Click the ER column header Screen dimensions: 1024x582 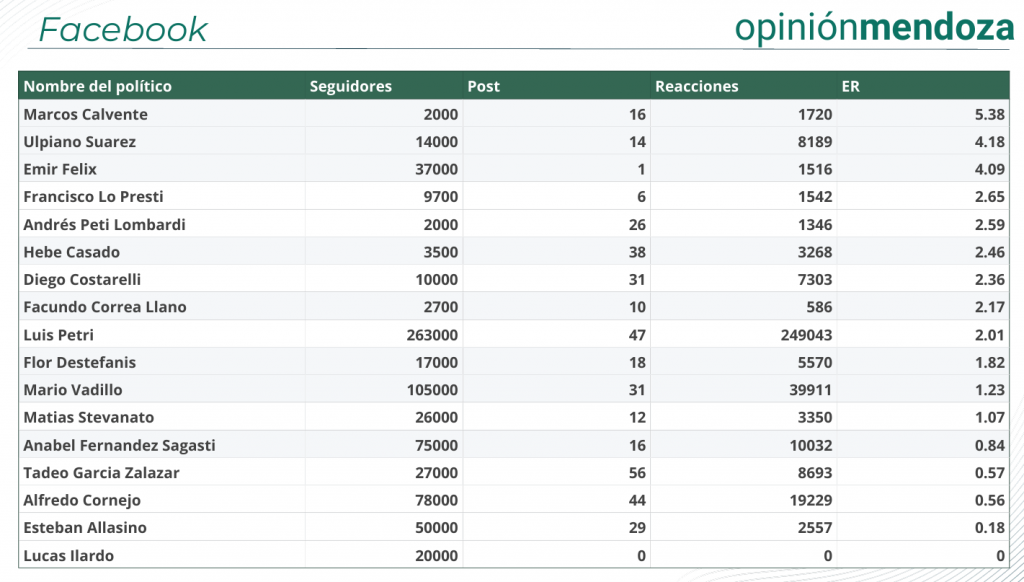[850, 86]
